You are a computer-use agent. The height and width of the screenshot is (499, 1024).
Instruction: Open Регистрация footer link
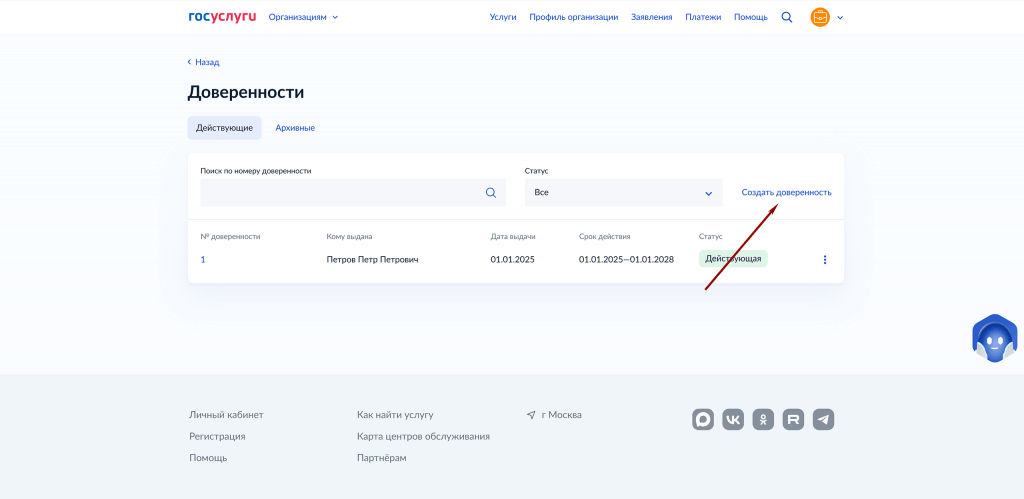tap(217, 436)
